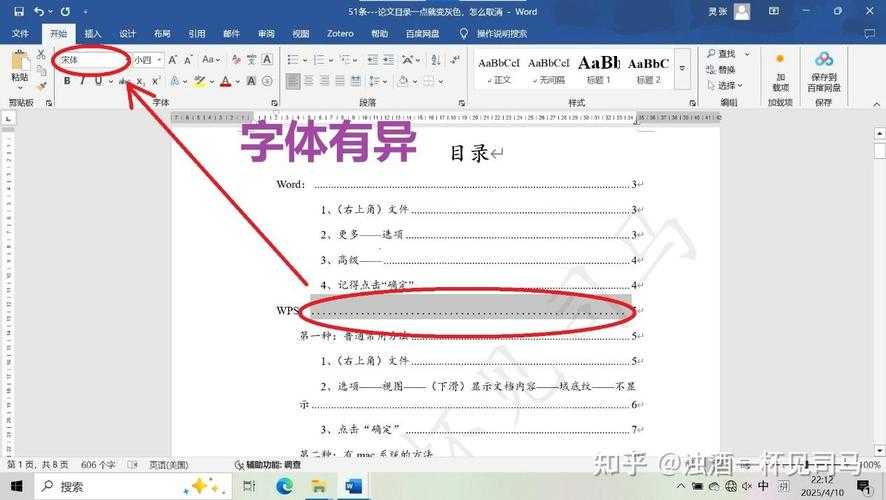Click the Undo arrow in the quick access toolbar
This screenshot has height=500, width=886.
point(38,11)
